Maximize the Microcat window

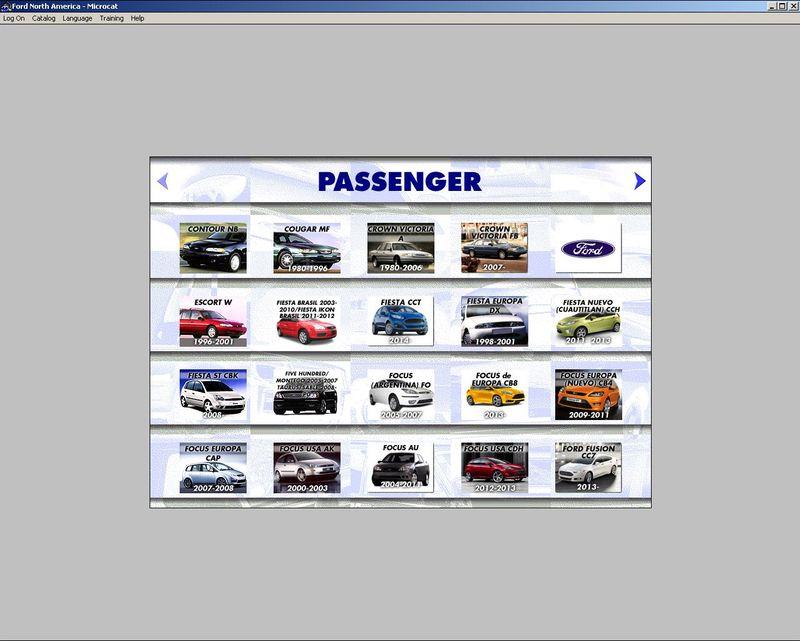point(782,6)
